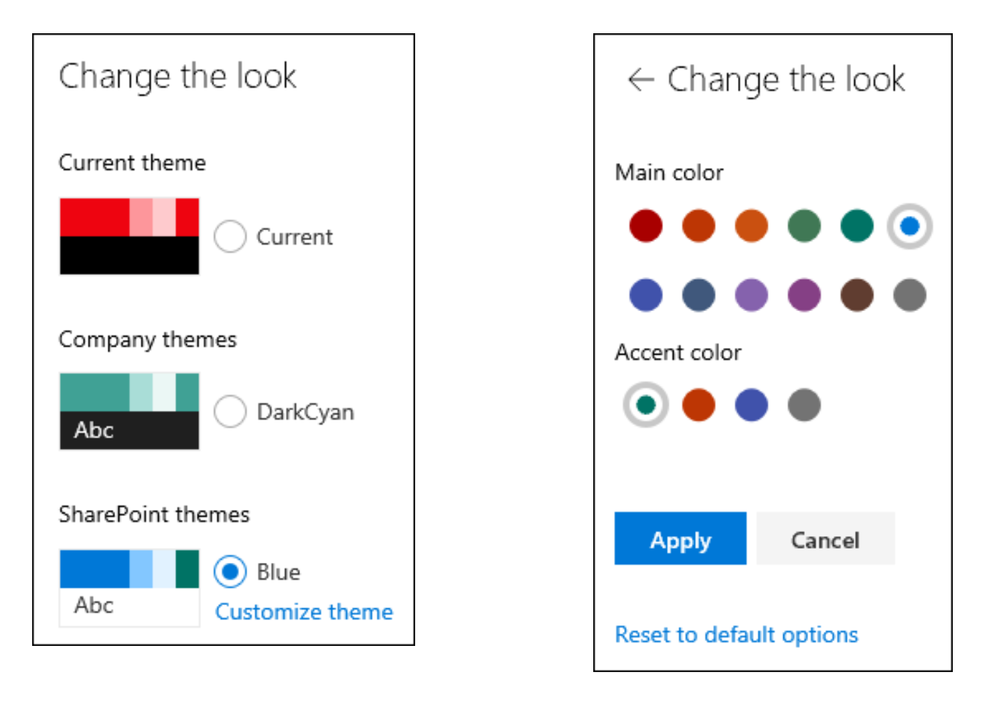The image size is (999, 716).
Task: Click the back arrow beside Change the look
Action: (x=641, y=80)
